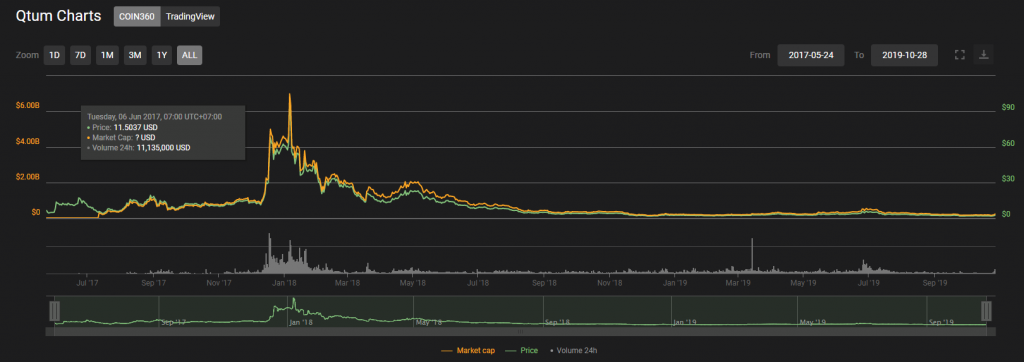
Task: Toggle Volume 24h series in legend
Action: coord(573,351)
